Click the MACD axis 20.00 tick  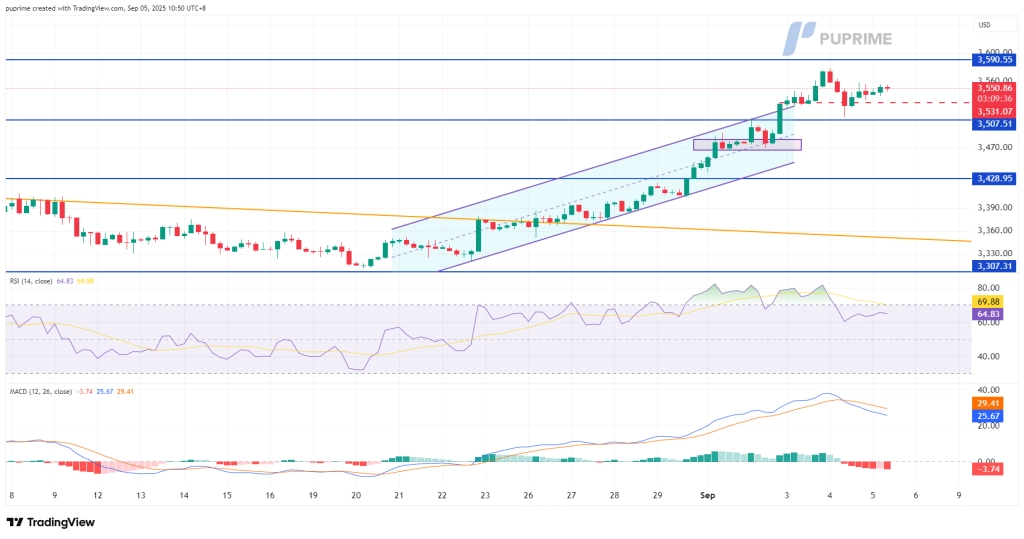(988, 426)
